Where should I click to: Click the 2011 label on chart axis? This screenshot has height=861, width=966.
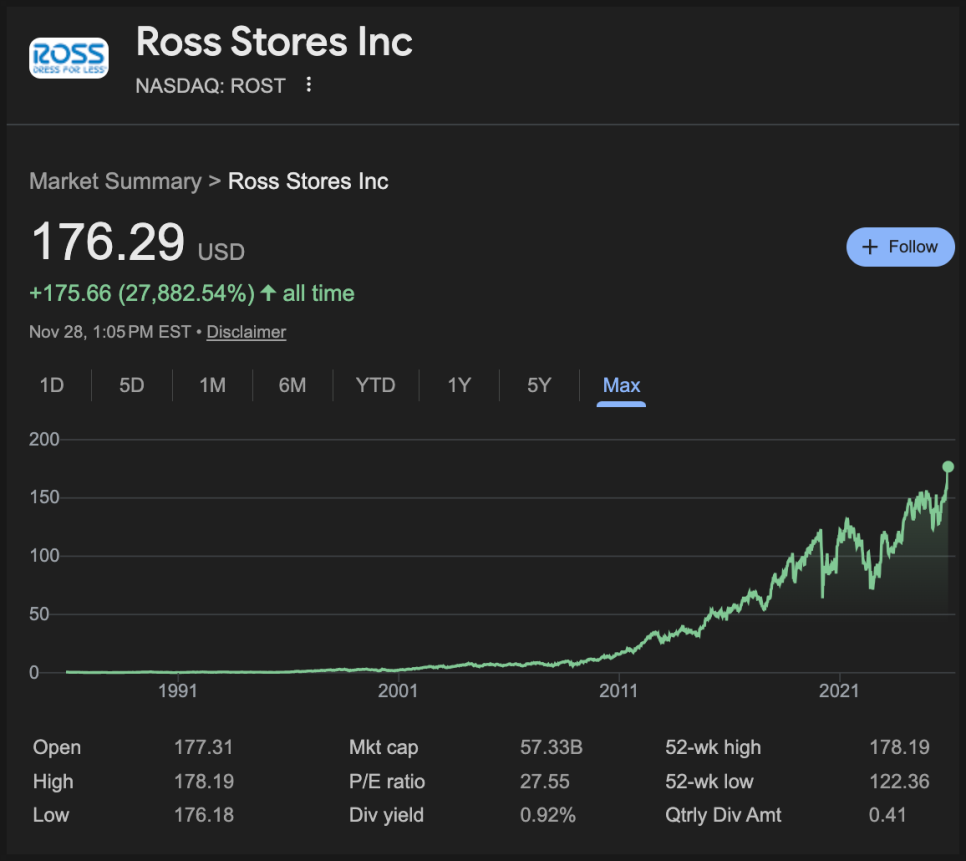pyautogui.click(x=619, y=691)
